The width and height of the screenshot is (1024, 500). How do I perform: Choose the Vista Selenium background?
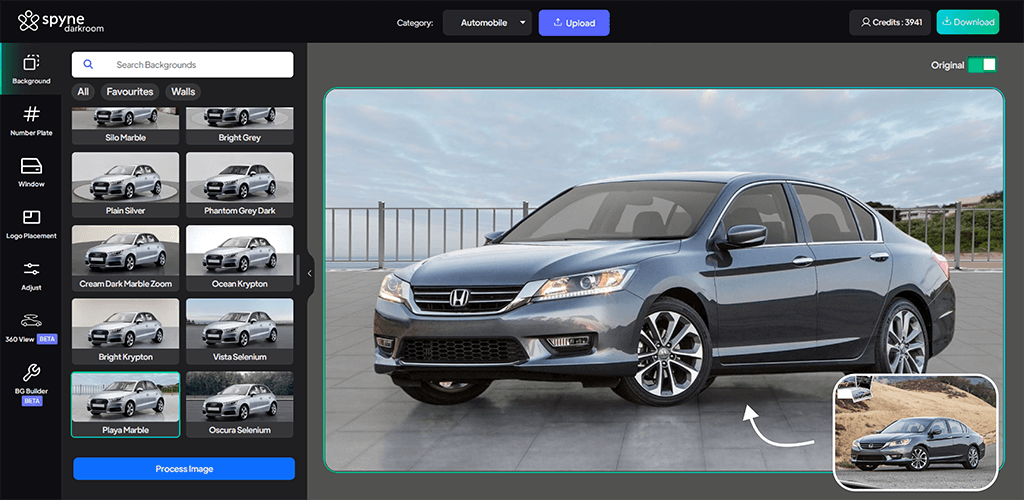240,331
